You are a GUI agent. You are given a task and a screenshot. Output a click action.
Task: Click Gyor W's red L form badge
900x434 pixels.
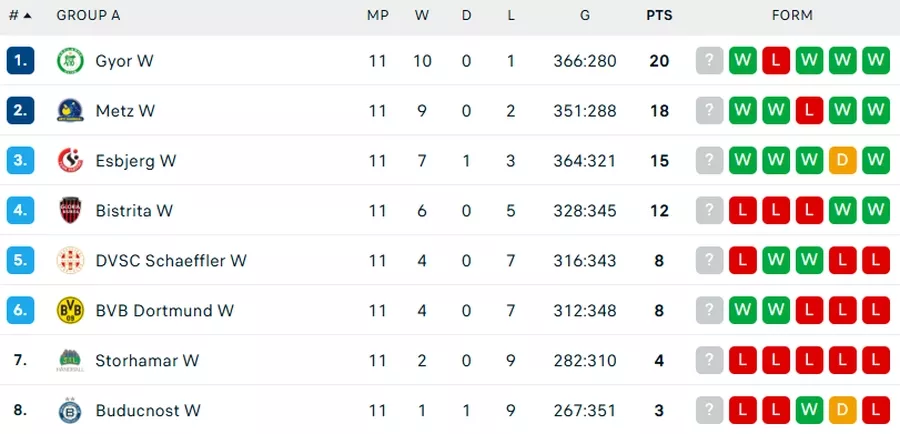click(776, 61)
